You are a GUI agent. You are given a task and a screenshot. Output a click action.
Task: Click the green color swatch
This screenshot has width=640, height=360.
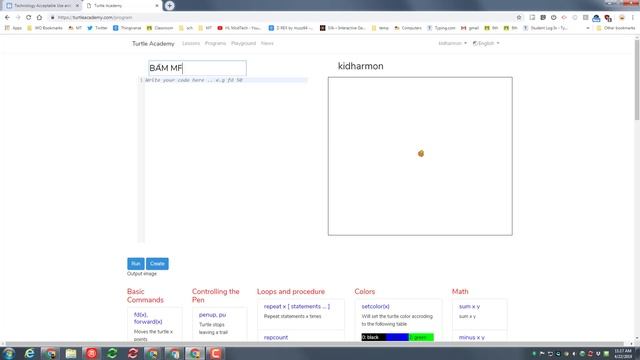point(421,337)
